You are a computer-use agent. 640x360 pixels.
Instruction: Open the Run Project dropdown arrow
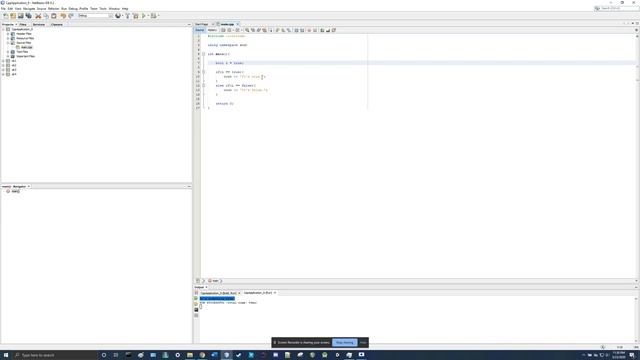tap(148, 16)
